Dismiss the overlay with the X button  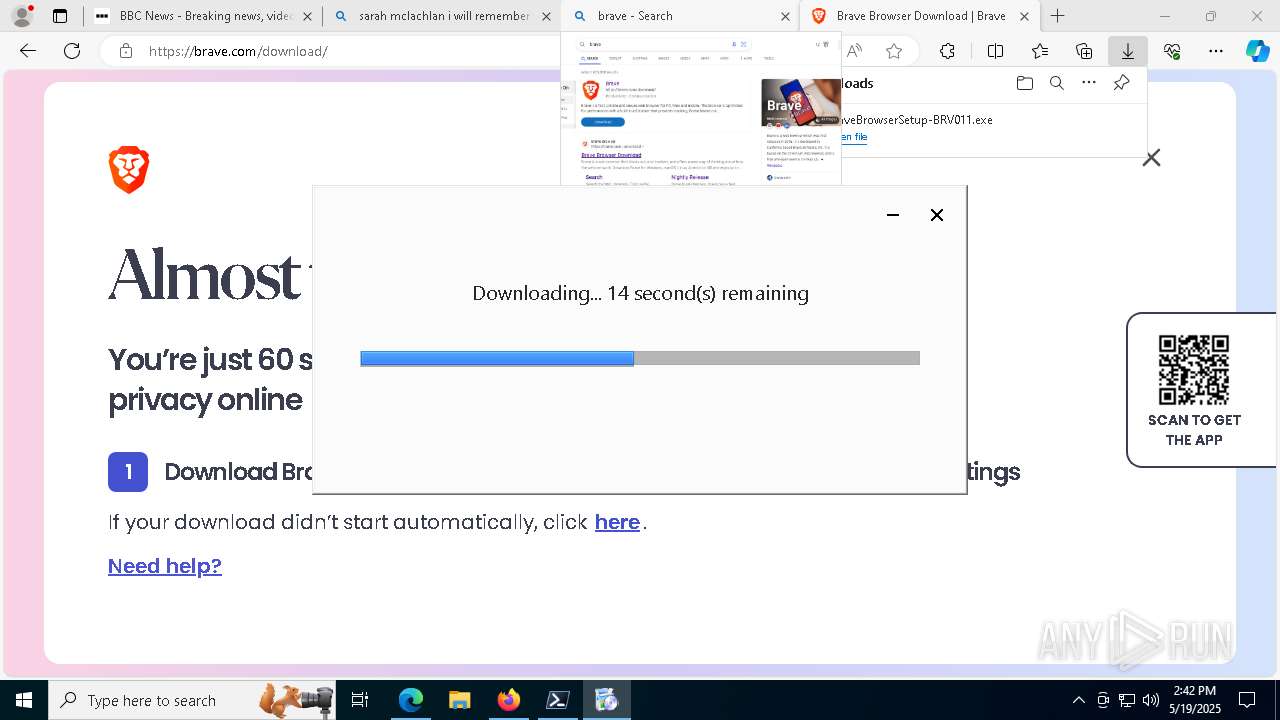(x=1152, y=158)
